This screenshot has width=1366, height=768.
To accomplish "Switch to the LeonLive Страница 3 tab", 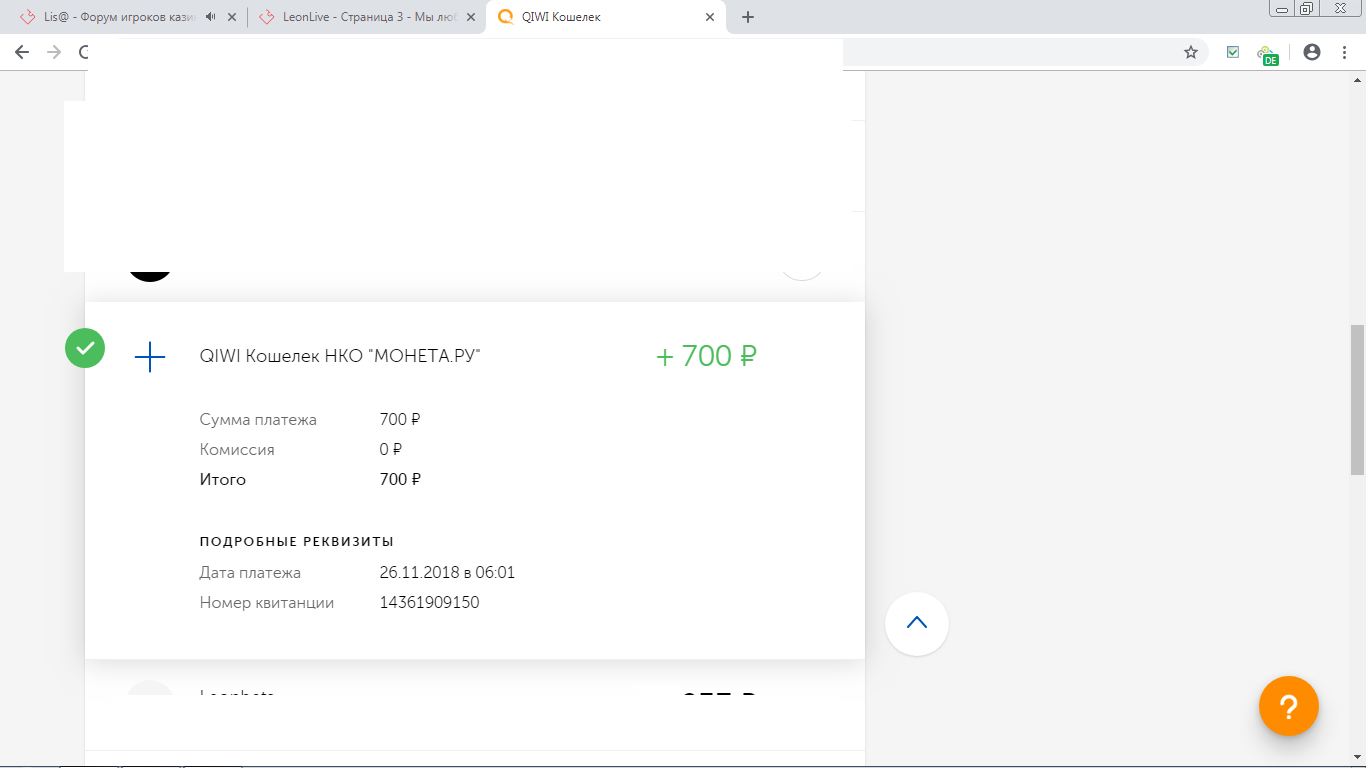I will click(x=360, y=17).
